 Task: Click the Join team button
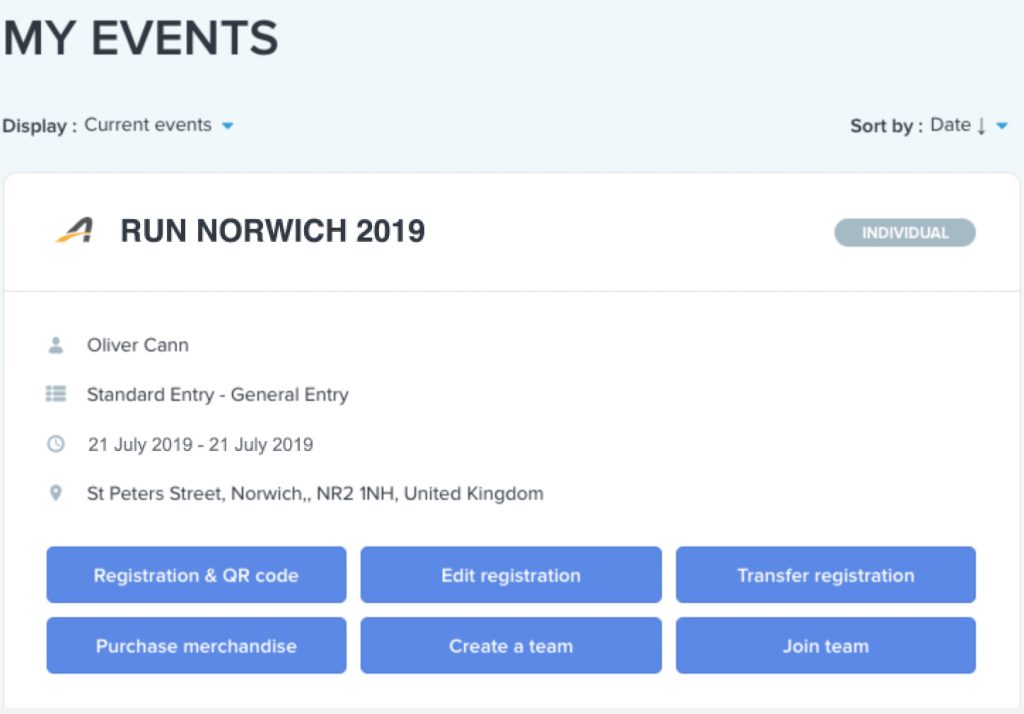[x=825, y=645]
